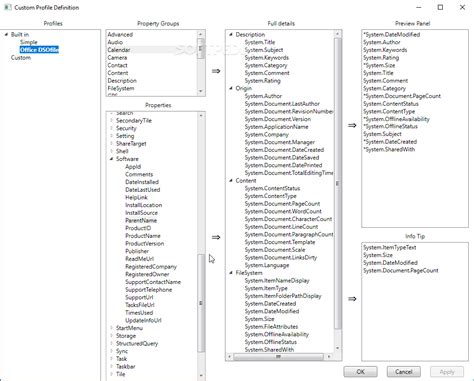Collapse the Description group in Full details
474x381 pixels.
231,34
